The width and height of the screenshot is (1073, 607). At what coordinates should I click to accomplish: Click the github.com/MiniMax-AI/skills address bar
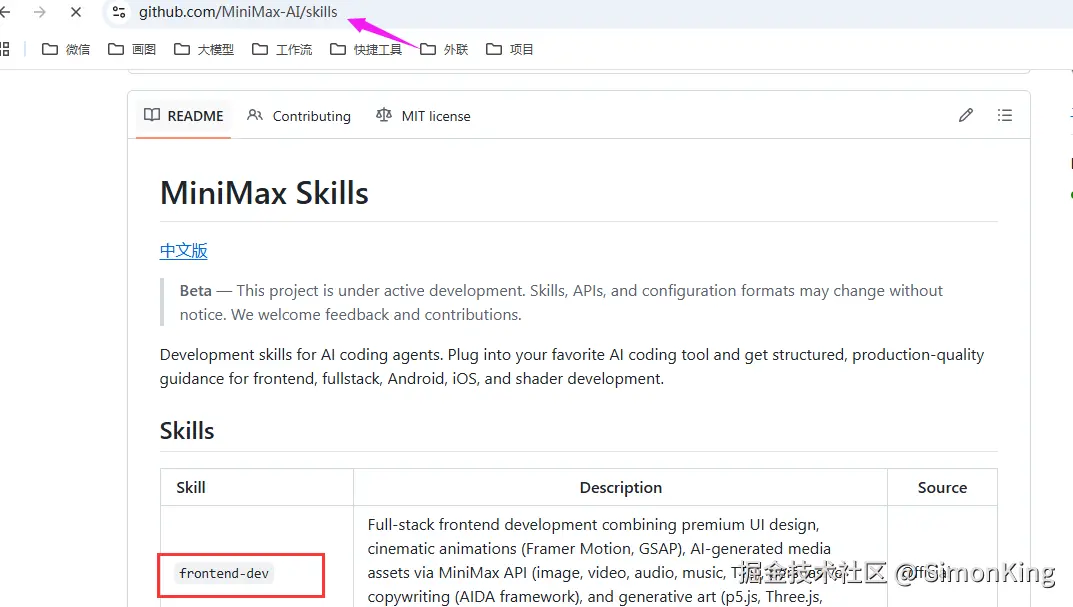[238, 12]
